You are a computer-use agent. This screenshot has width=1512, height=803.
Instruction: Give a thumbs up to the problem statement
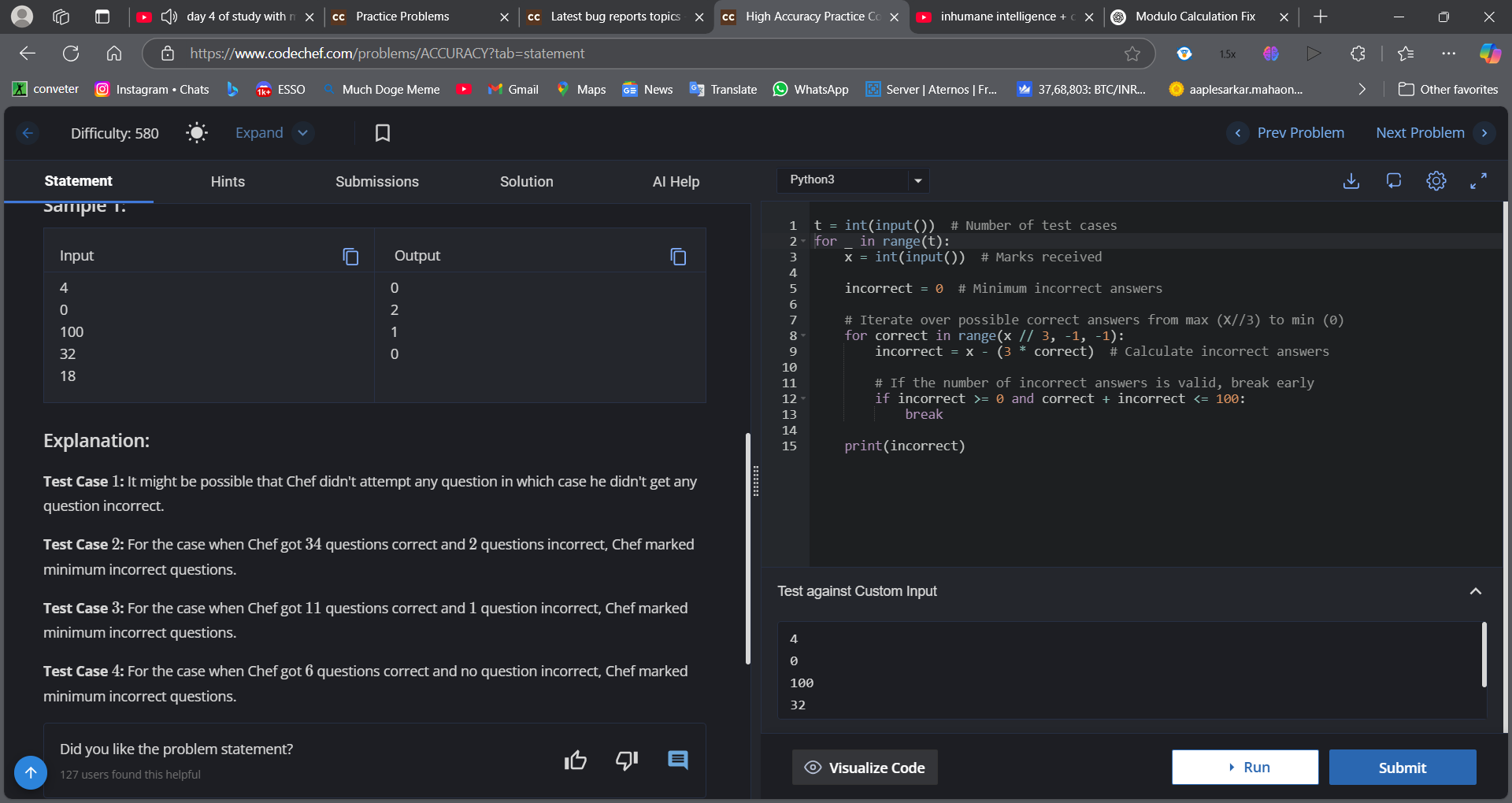576,760
